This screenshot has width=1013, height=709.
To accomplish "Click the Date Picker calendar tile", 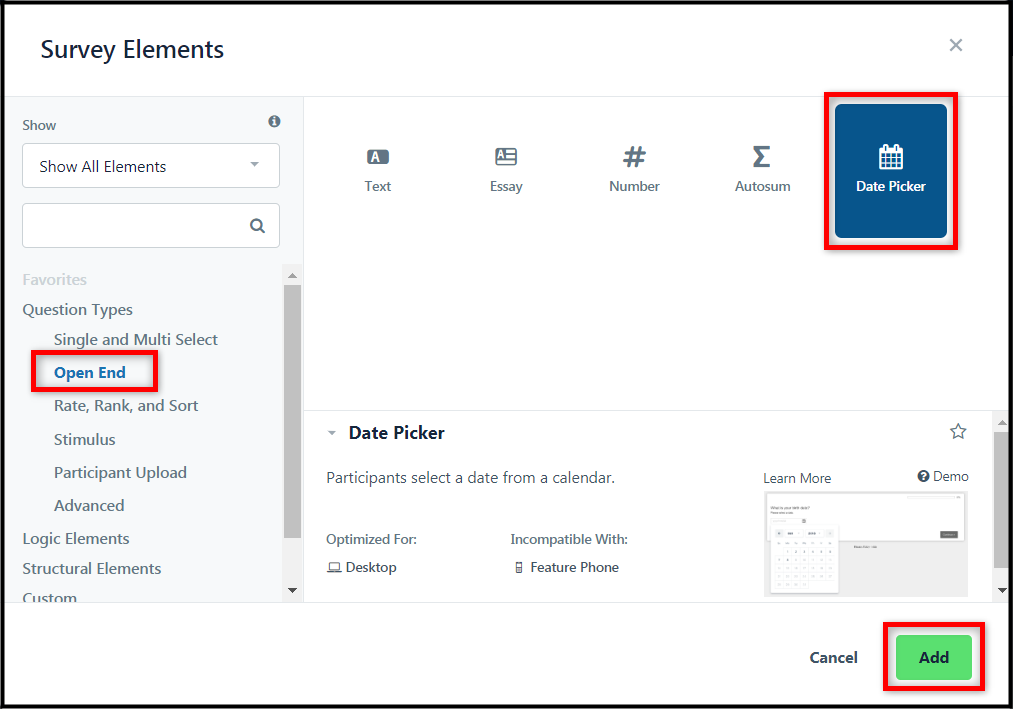I will (x=890, y=171).
